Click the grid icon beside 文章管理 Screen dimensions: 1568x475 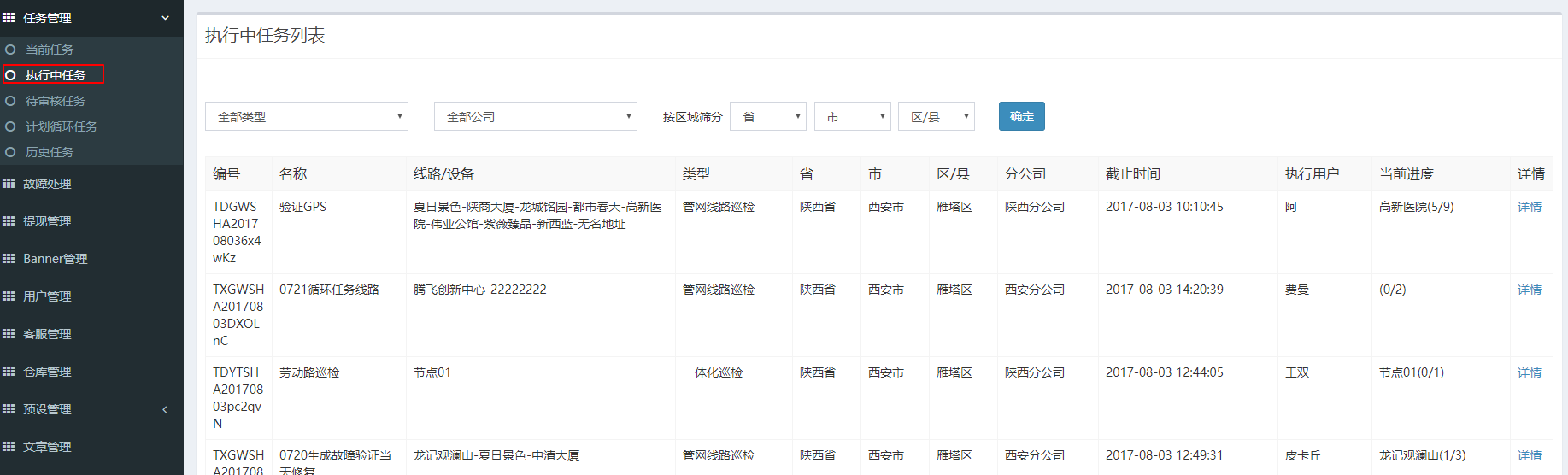tap(9, 446)
